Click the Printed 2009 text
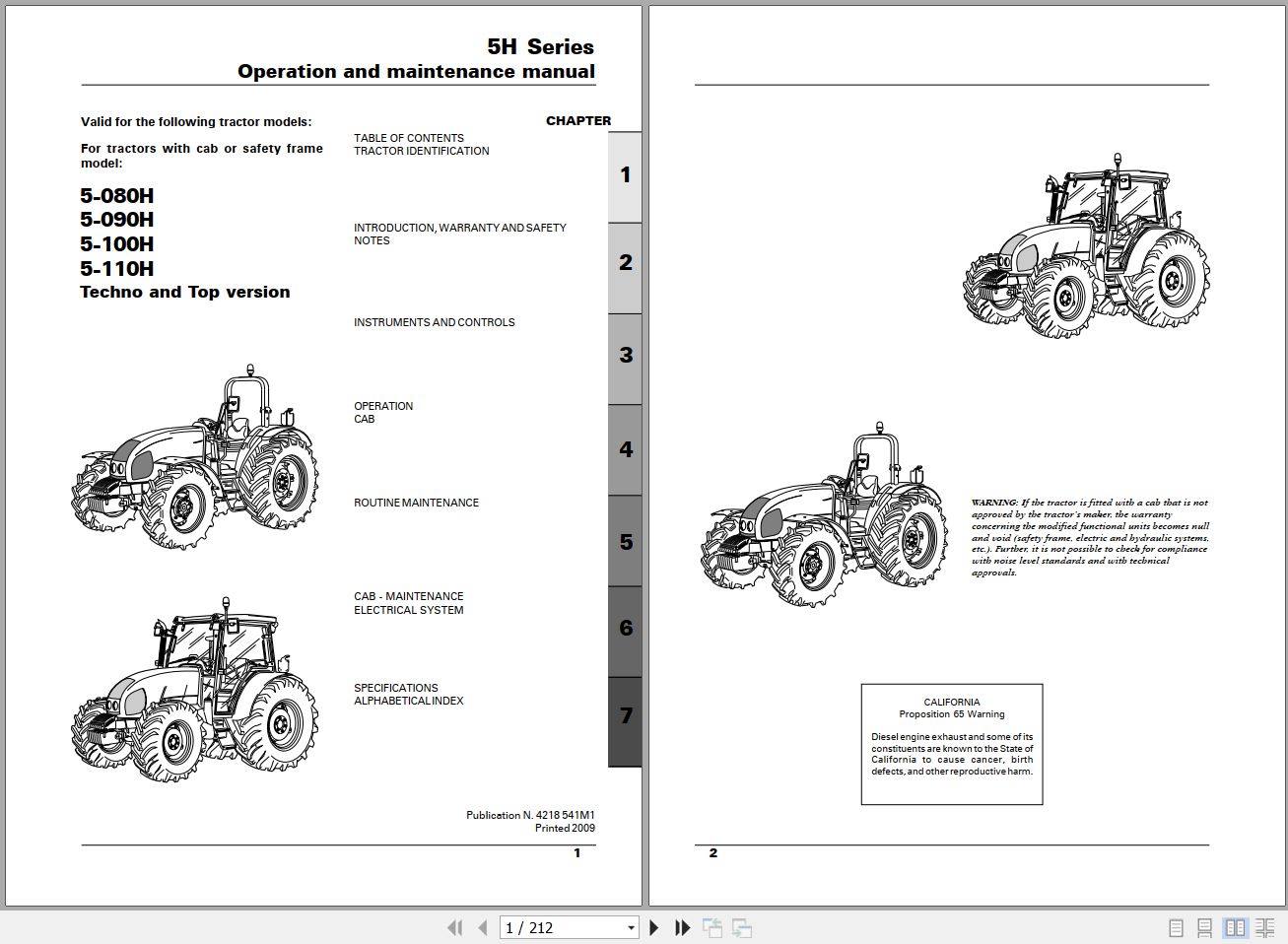1288x944 pixels. 565,828
